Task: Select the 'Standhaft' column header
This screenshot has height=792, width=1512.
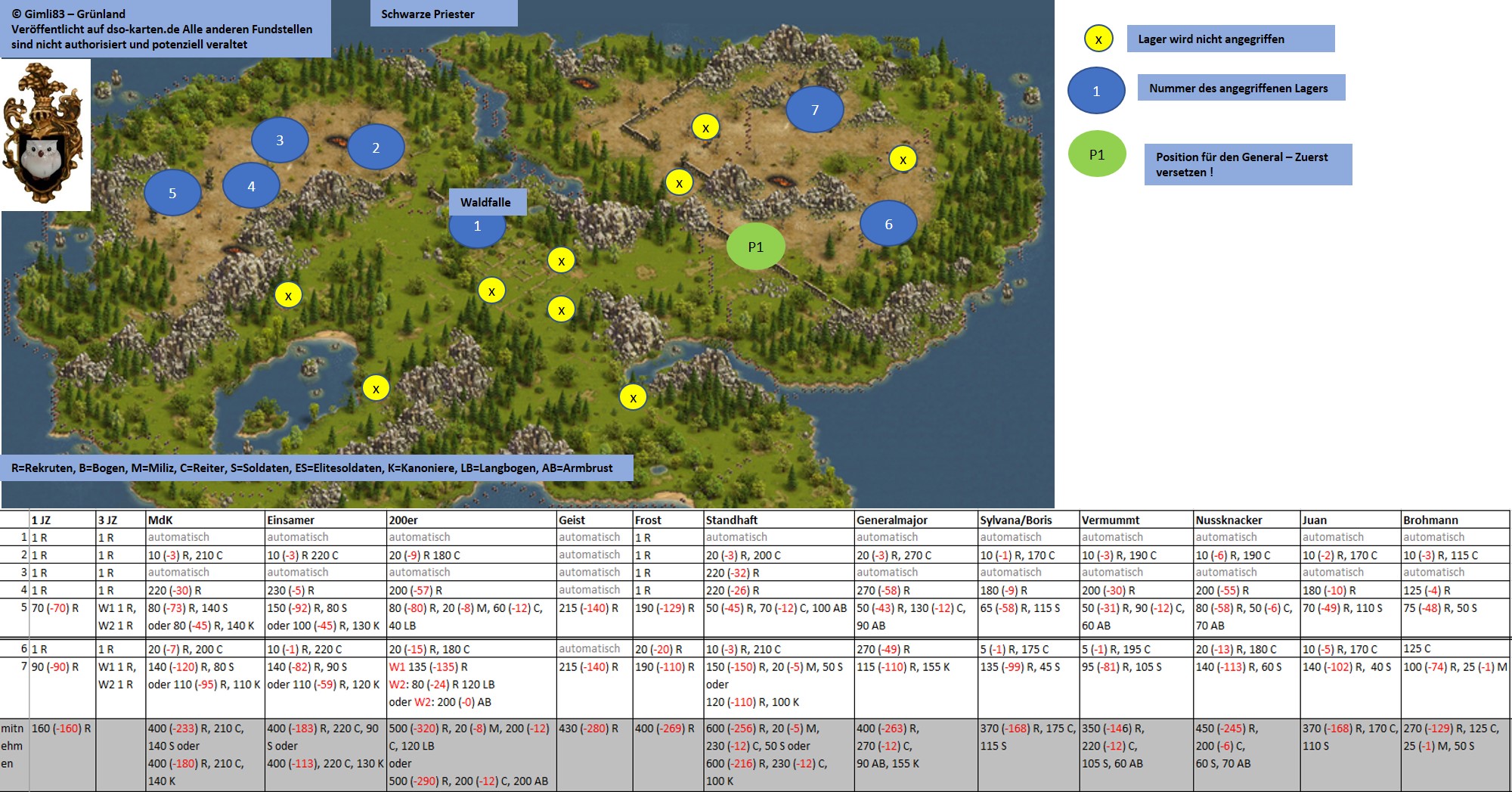Action: click(x=779, y=520)
